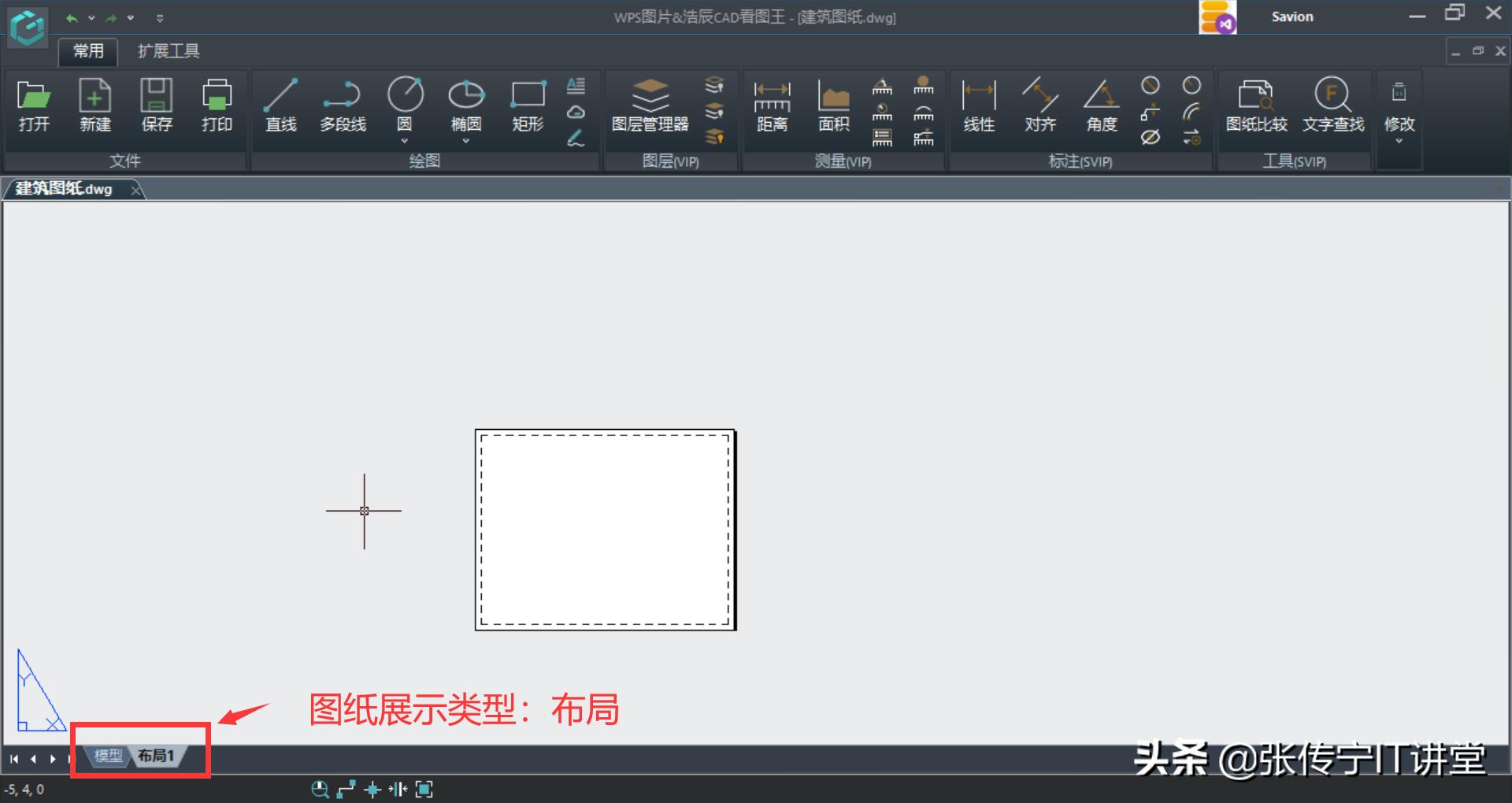Open the 图纸比较 drawing compare tool

(1256, 105)
